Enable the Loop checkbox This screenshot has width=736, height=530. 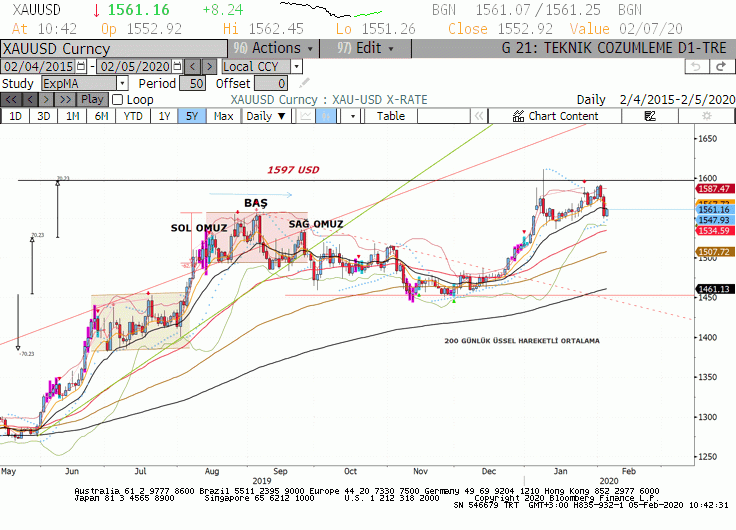[118, 100]
